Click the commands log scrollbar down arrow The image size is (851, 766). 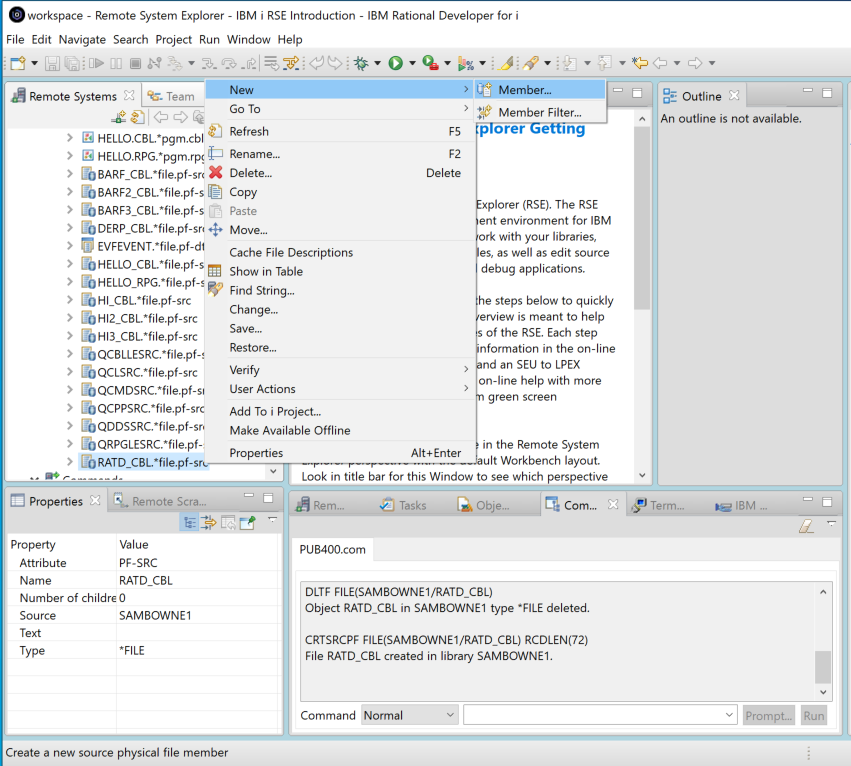pos(823,692)
